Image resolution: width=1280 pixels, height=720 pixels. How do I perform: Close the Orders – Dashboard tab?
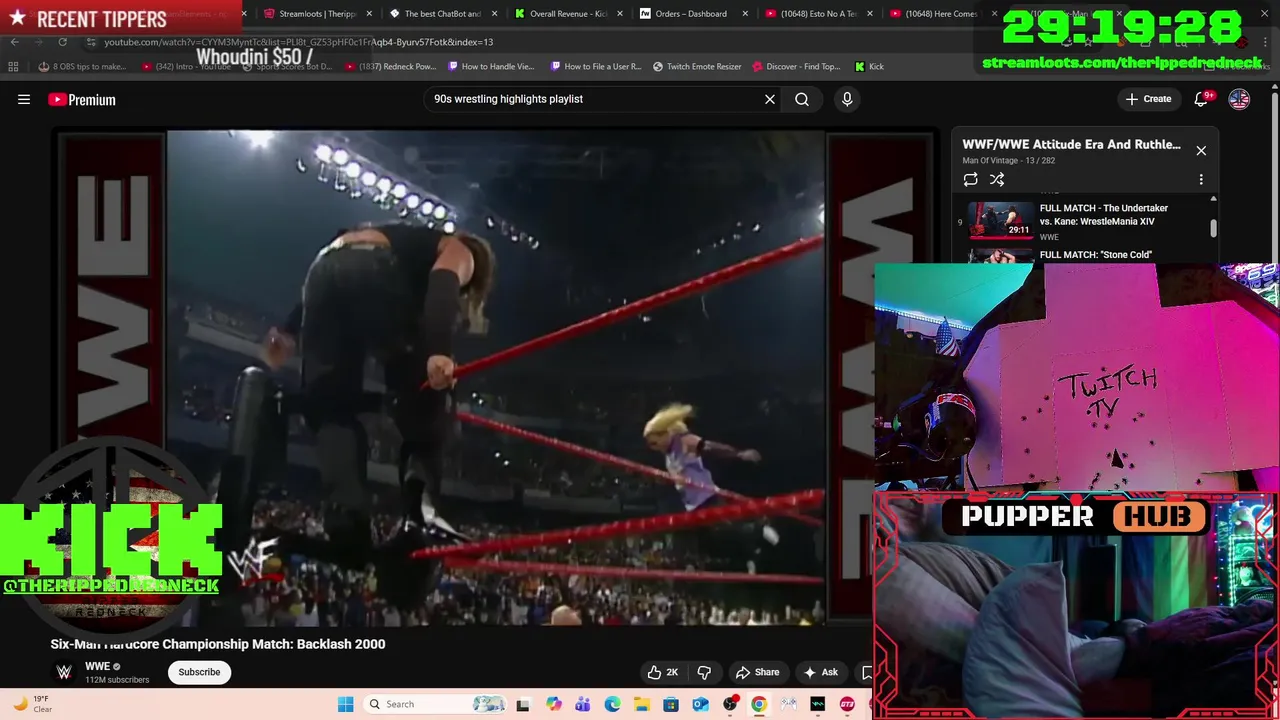[x=745, y=14]
